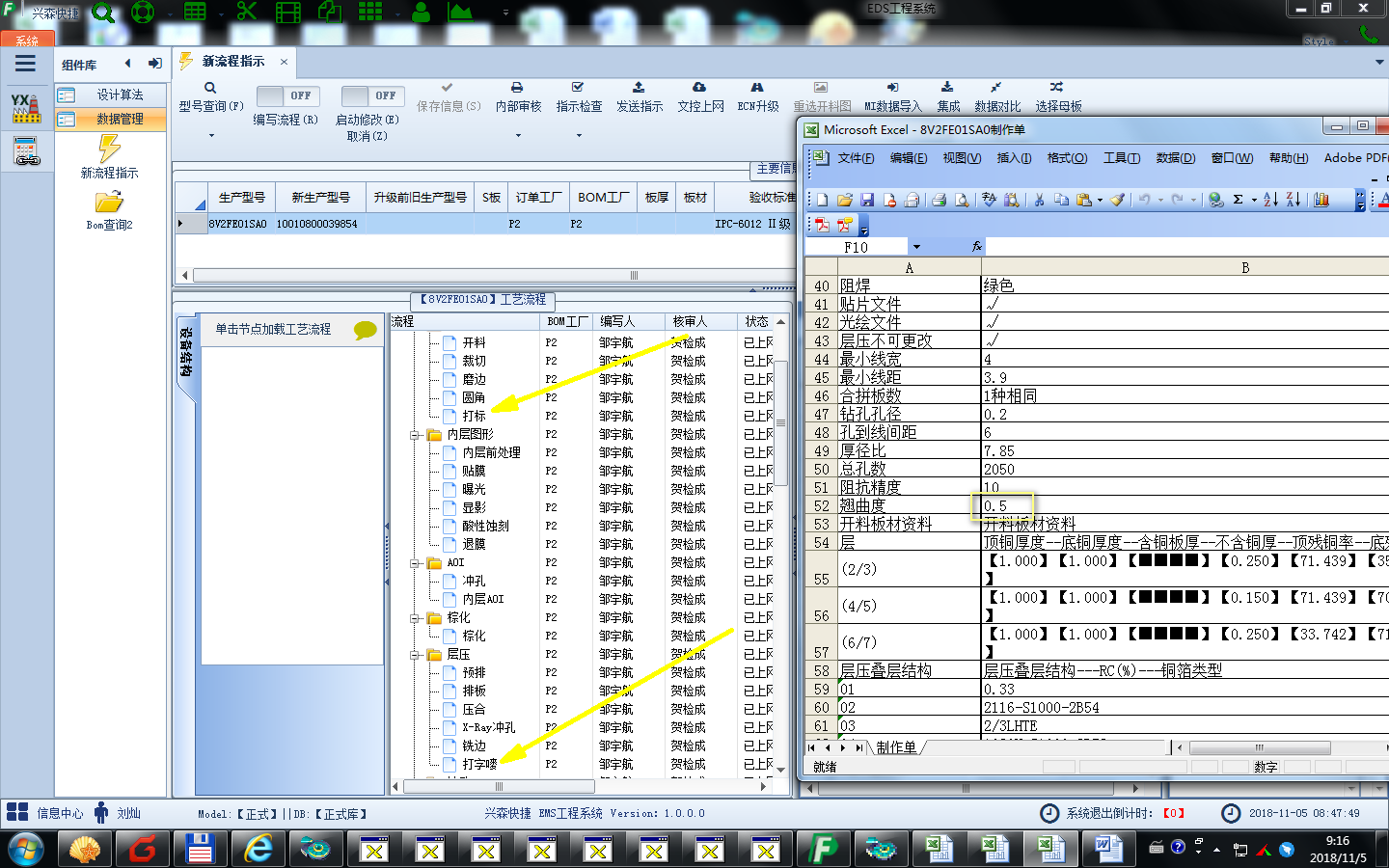Screen dimensions: 1389x868
Task: Click Excel Chart Wizard icon
Action: (1321, 200)
